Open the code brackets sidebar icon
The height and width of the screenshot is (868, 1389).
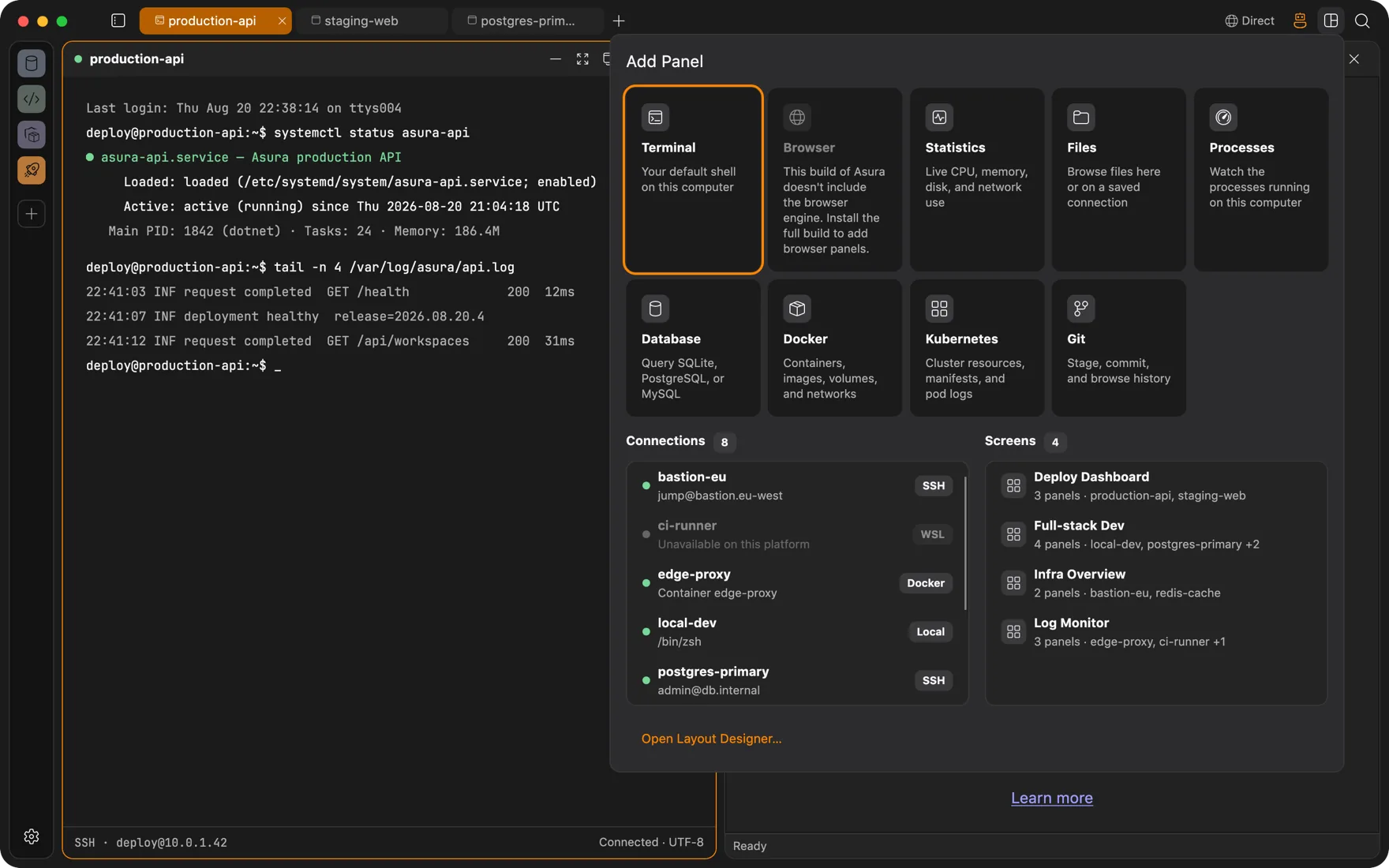pyautogui.click(x=32, y=99)
